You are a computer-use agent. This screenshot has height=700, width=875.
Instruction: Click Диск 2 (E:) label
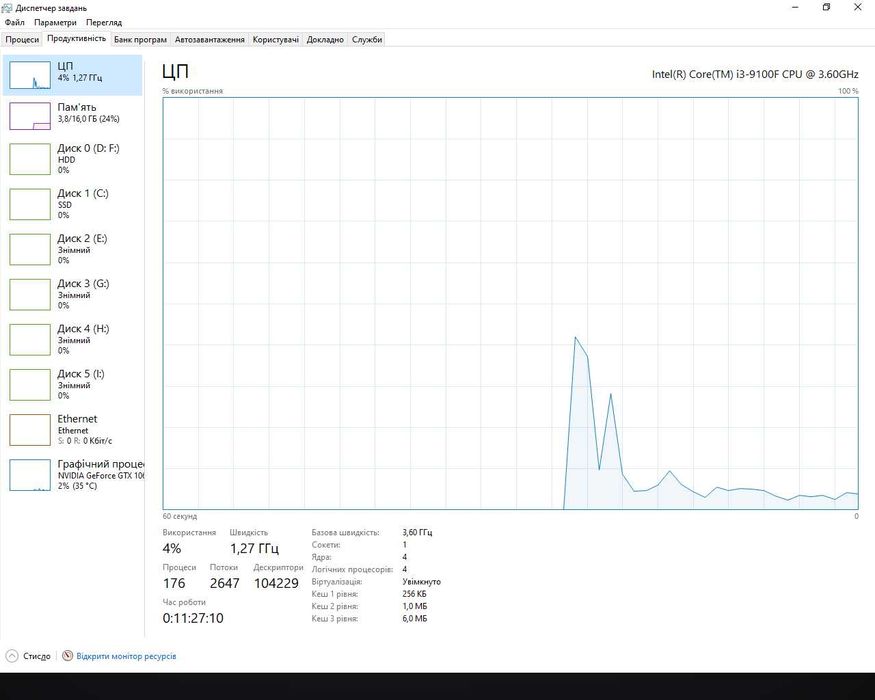click(82, 238)
